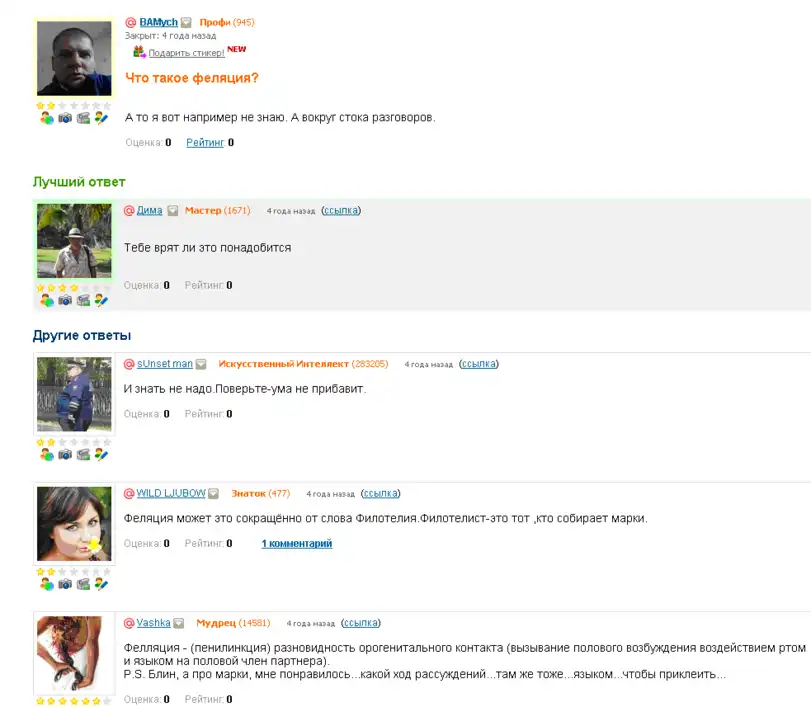Screen dimensions: 811x707
Task: Click the star rating under Дима's avatar
Action: pyautogui.click(x=74, y=288)
